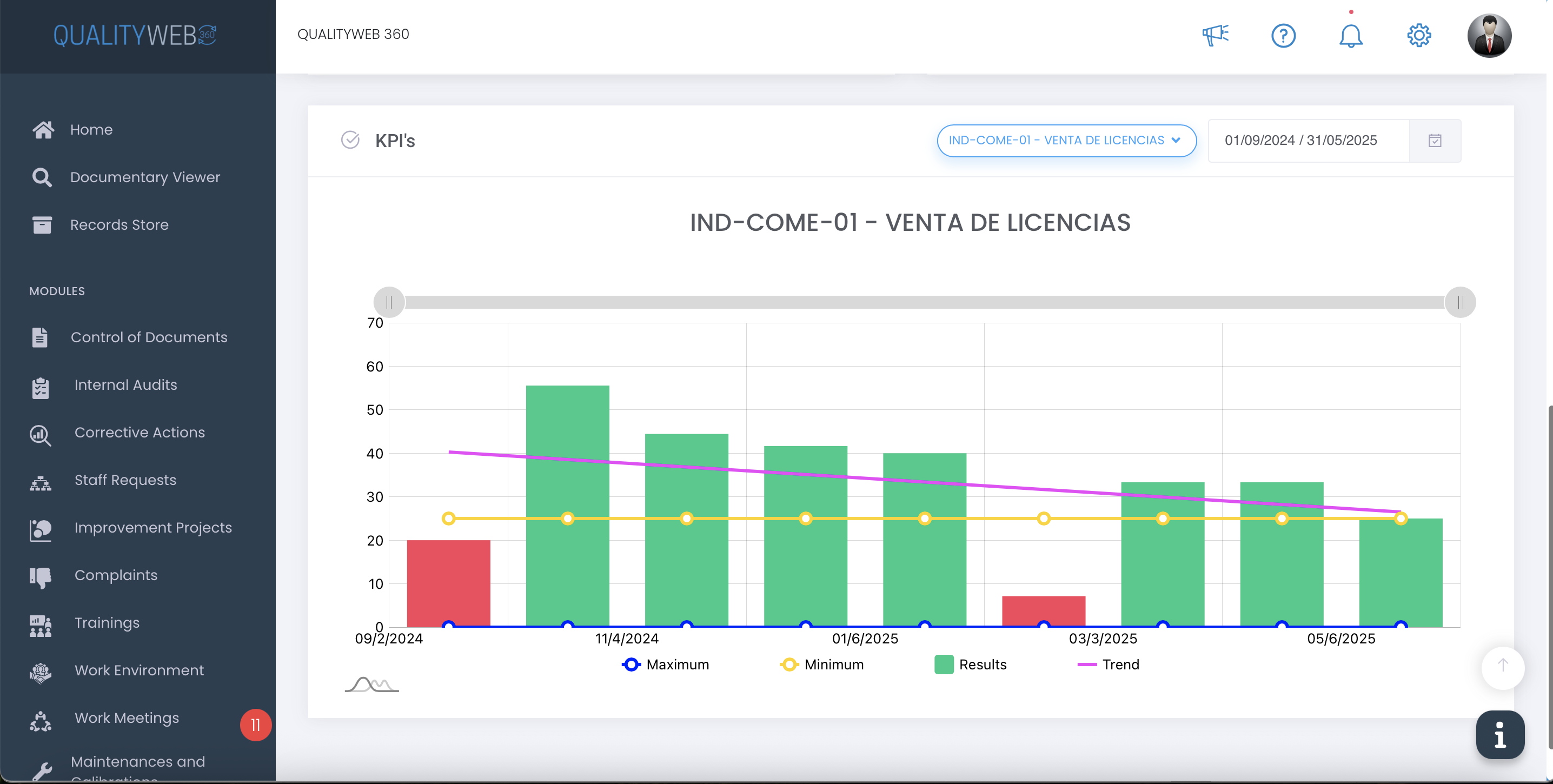The height and width of the screenshot is (784, 1553).
Task: Open the settings gear icon
Action: pos(1418,36)
